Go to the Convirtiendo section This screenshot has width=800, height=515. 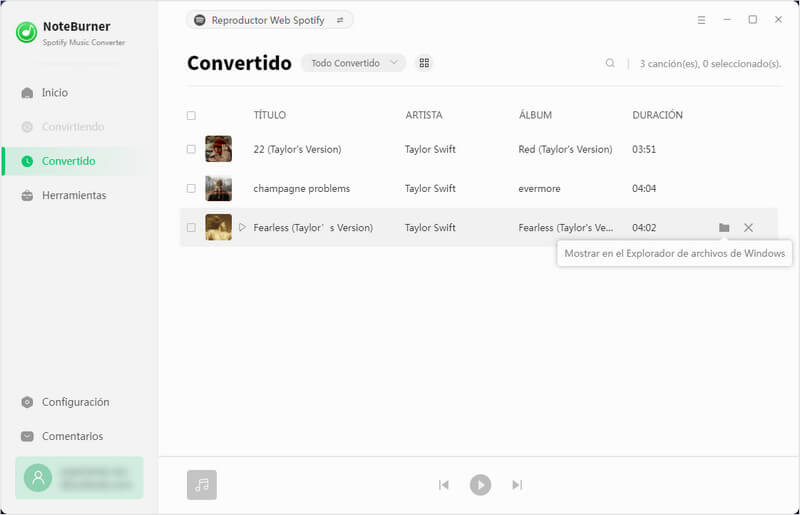tap(72, 127)
